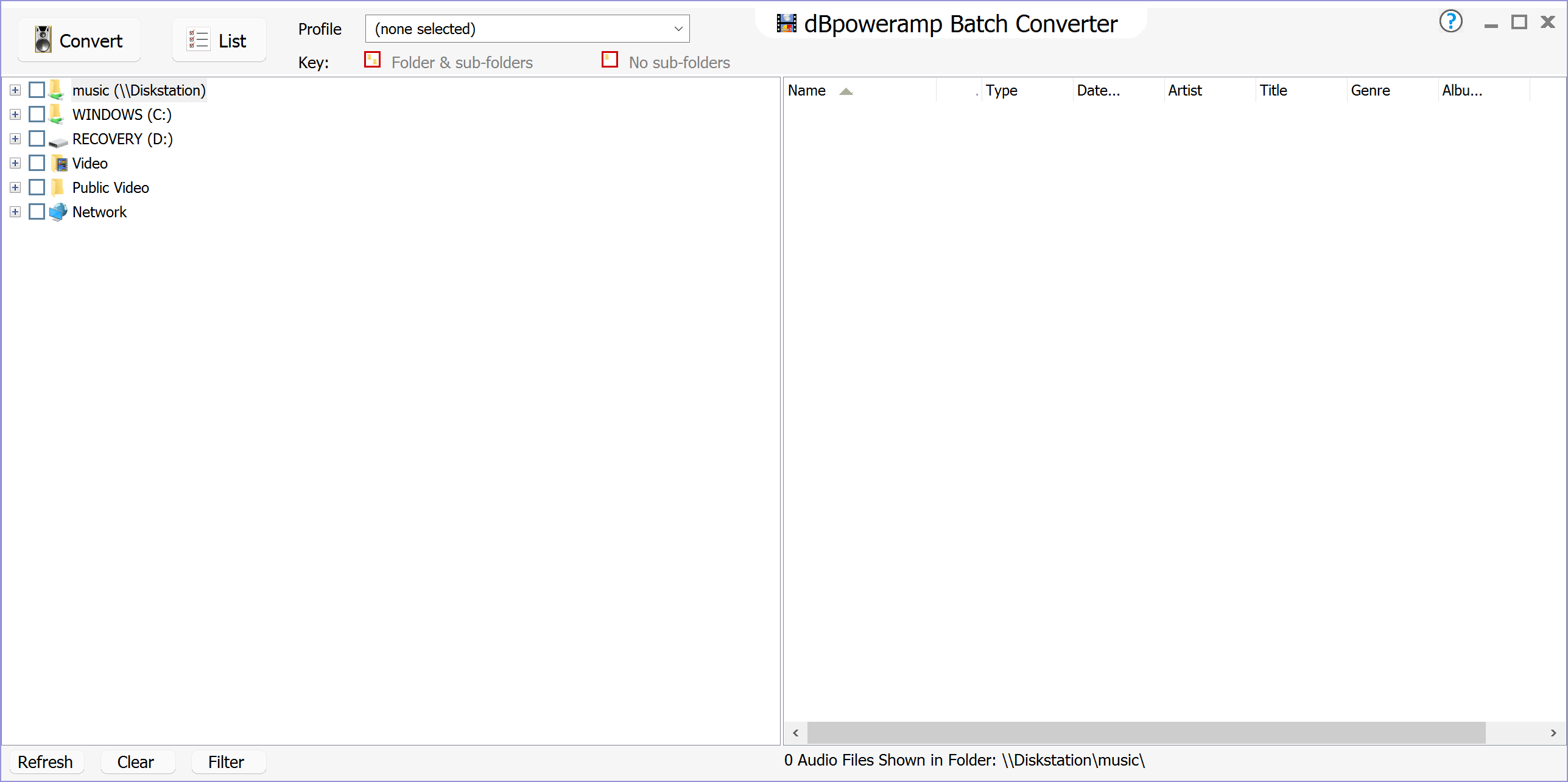Click the scroll right arrow
1568x782 pixels.
coord(1553,733)
